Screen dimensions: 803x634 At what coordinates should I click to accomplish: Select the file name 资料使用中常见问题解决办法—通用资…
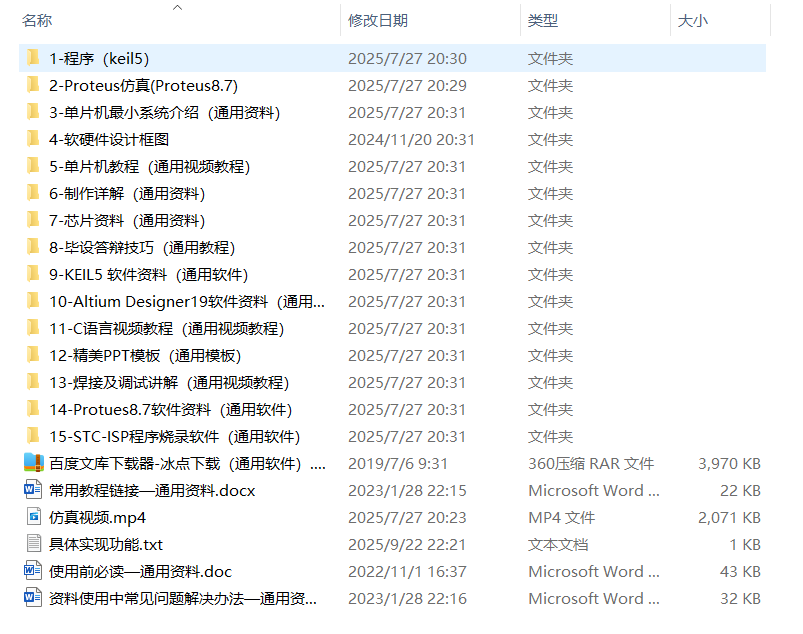(x=183, y=599)
